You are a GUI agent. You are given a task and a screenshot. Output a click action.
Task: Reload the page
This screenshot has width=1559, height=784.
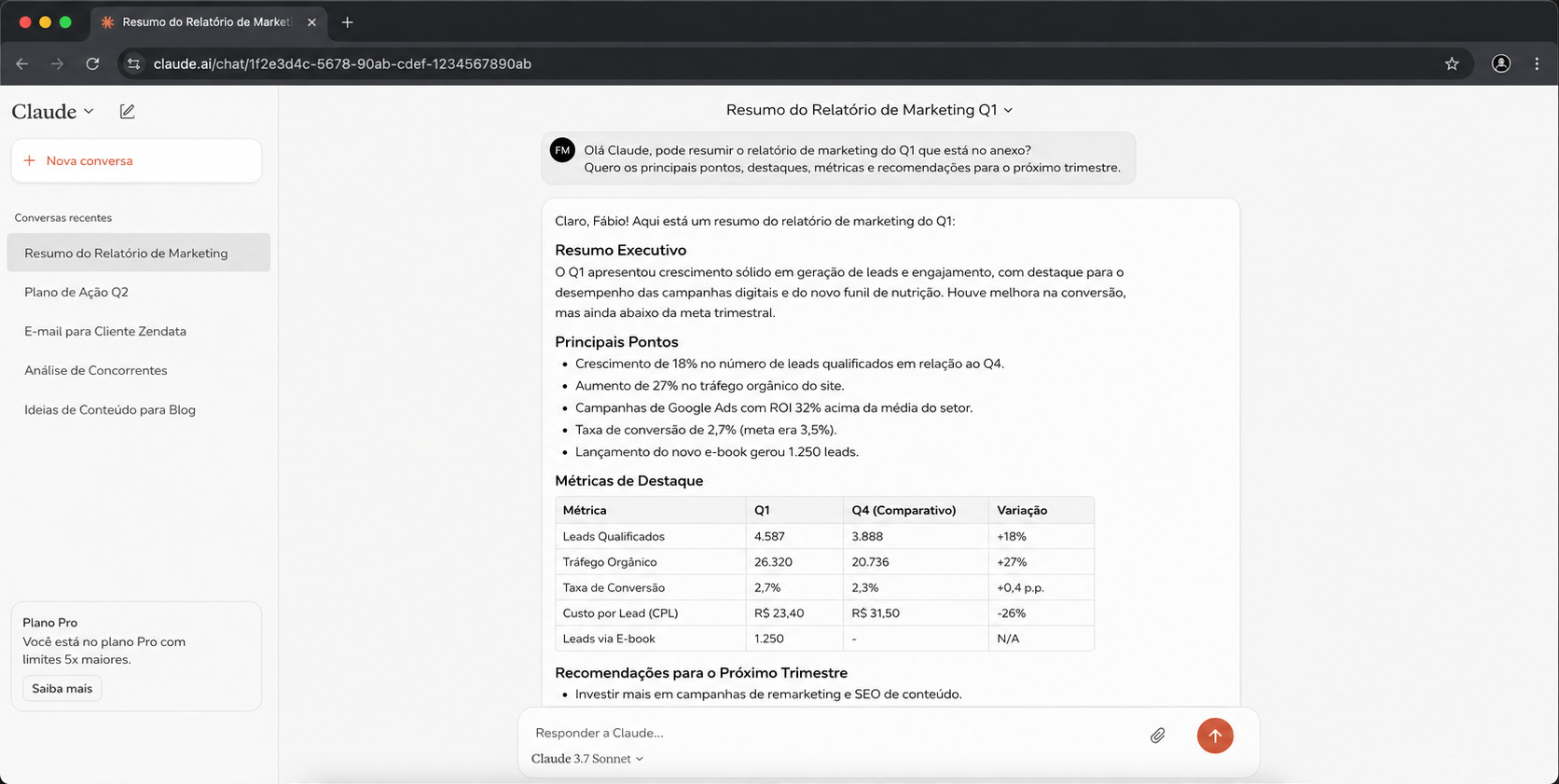[92, 63]
